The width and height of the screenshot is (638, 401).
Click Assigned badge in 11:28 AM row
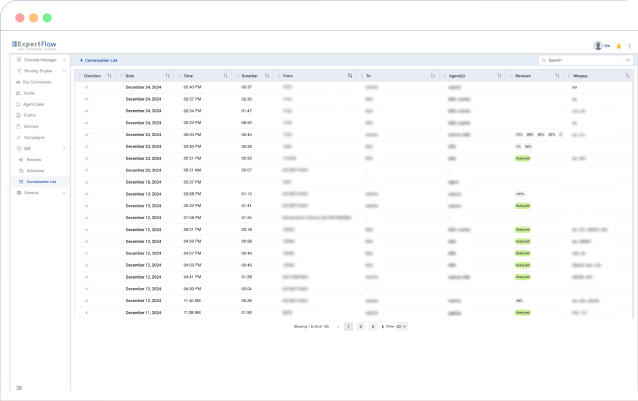(x=522, y=312)
